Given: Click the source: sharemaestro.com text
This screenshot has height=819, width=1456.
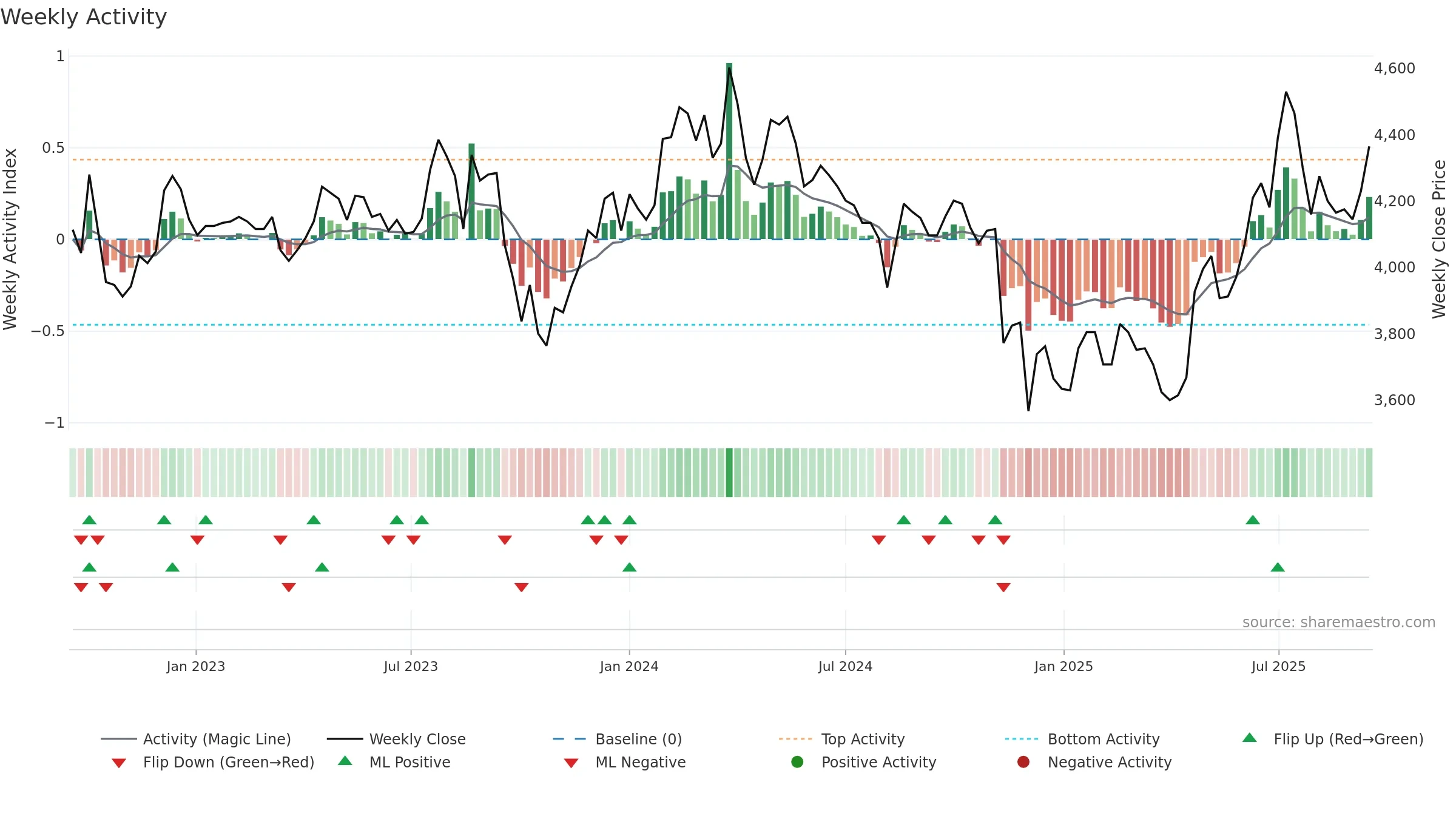Looking at the screenshot, I should tap(1339, 622).
